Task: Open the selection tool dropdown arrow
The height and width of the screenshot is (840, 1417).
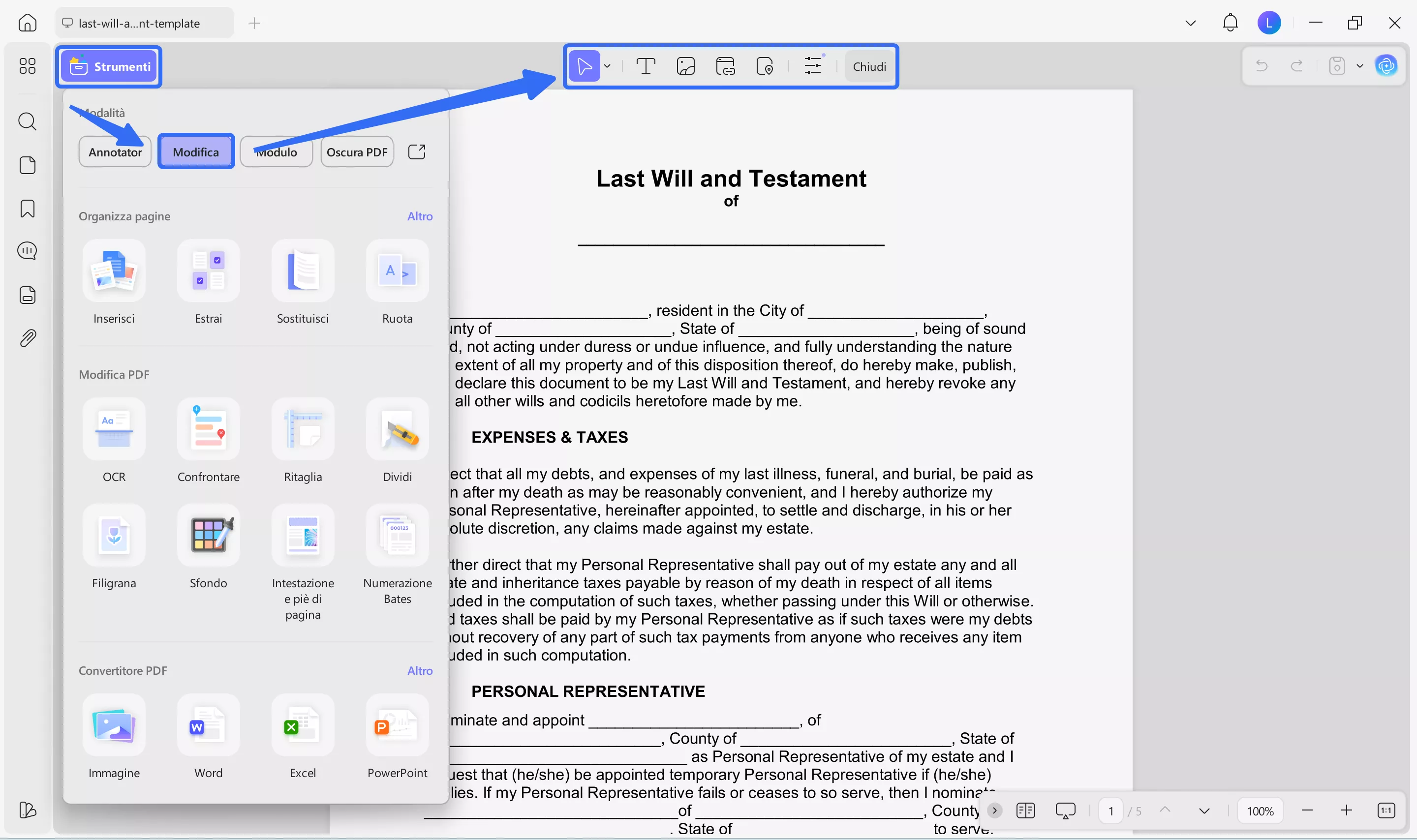Action: click(607, 66)
